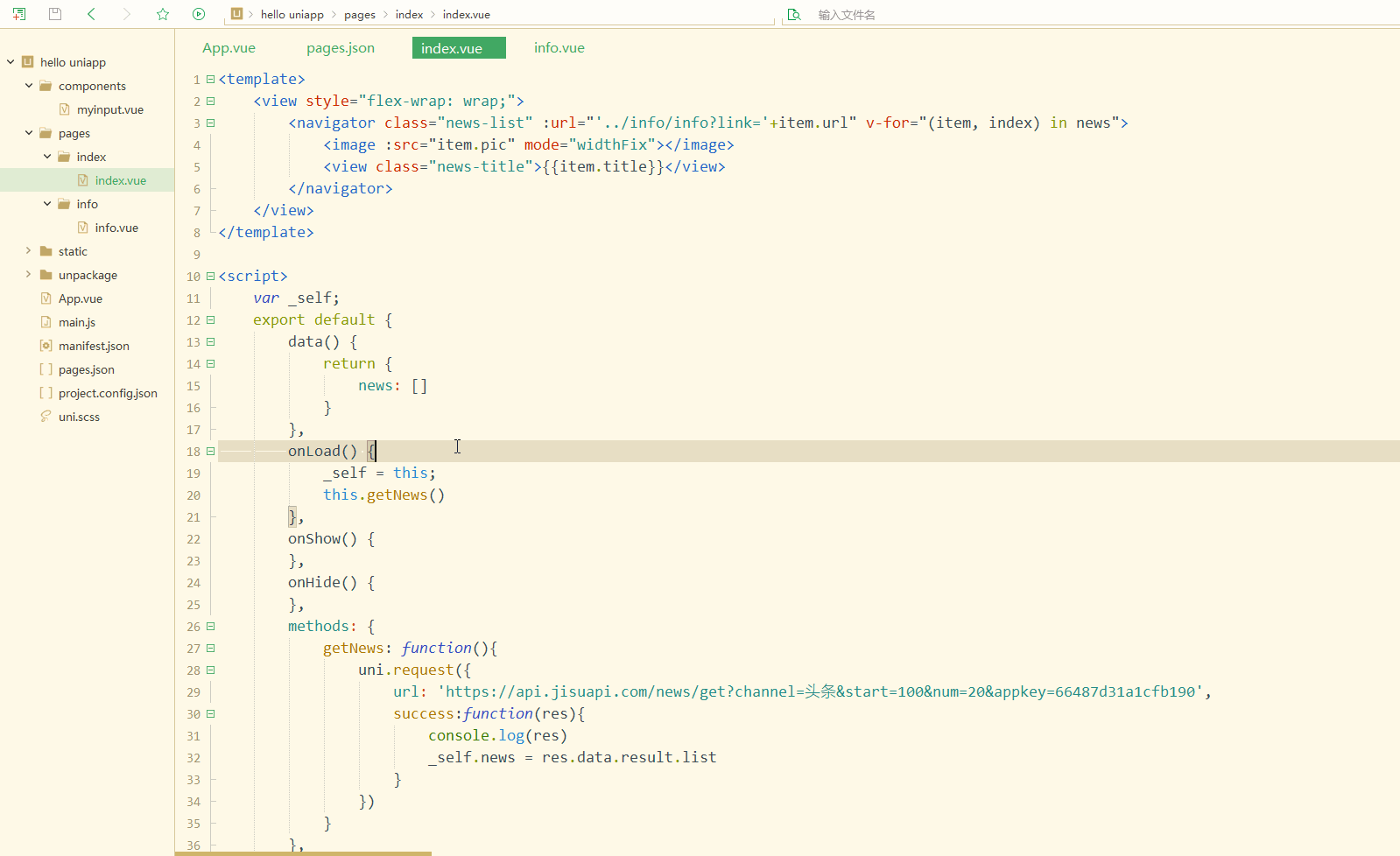Image resolution: width=1400 pixels, height=856 pixels.
Task: Switch to the info.vue tab
Action: click(559, 48)
